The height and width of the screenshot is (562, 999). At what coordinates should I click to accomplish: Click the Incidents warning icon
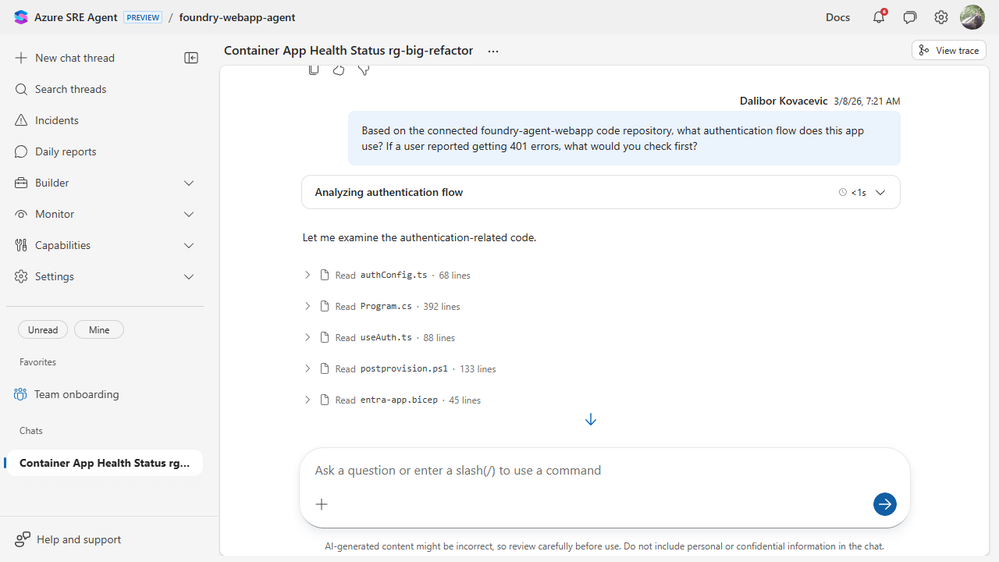tap(21, 120)
